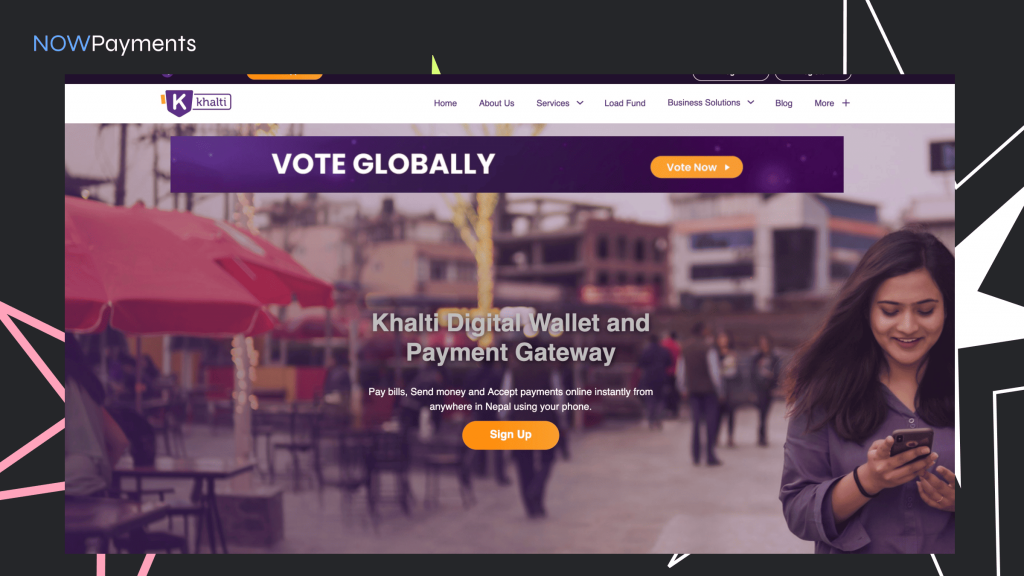The image size is (1024, 576).
Task: Click the NOWPayments logo
Action: [x=114, y=44]
